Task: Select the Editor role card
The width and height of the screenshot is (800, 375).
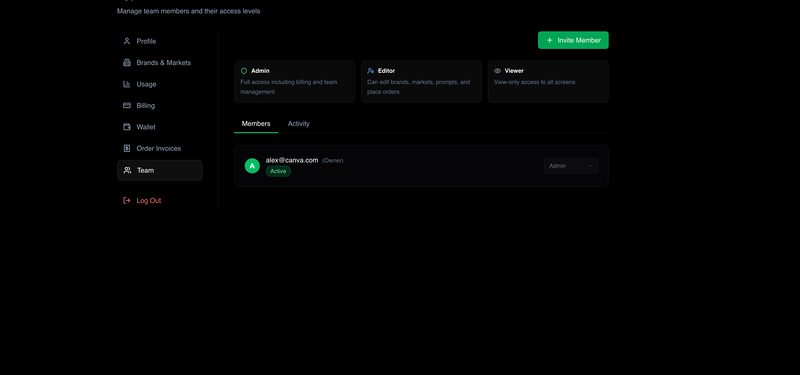Action: pos(421,82)
